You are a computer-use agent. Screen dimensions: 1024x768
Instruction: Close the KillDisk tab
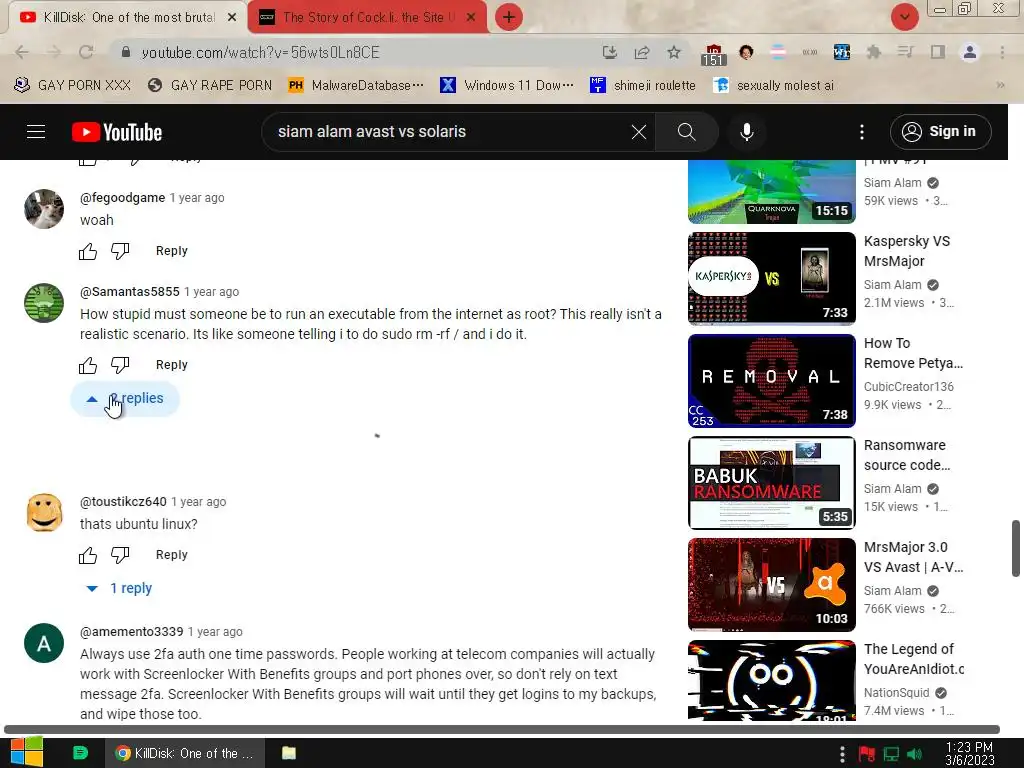232,18
